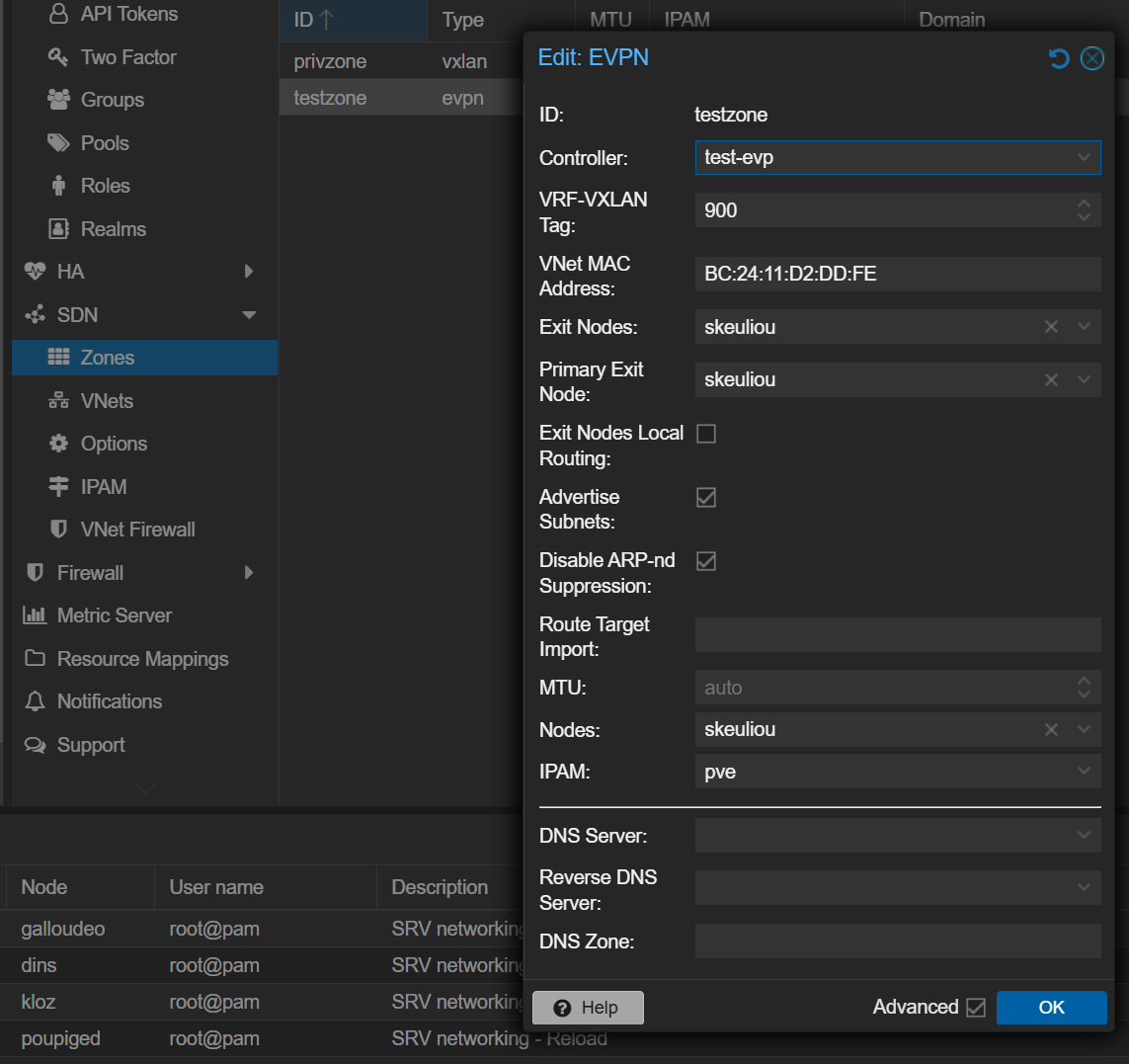Open Help for the EVPN dialog
The image size is (1129, 1064).
(x=588, y=1007)
